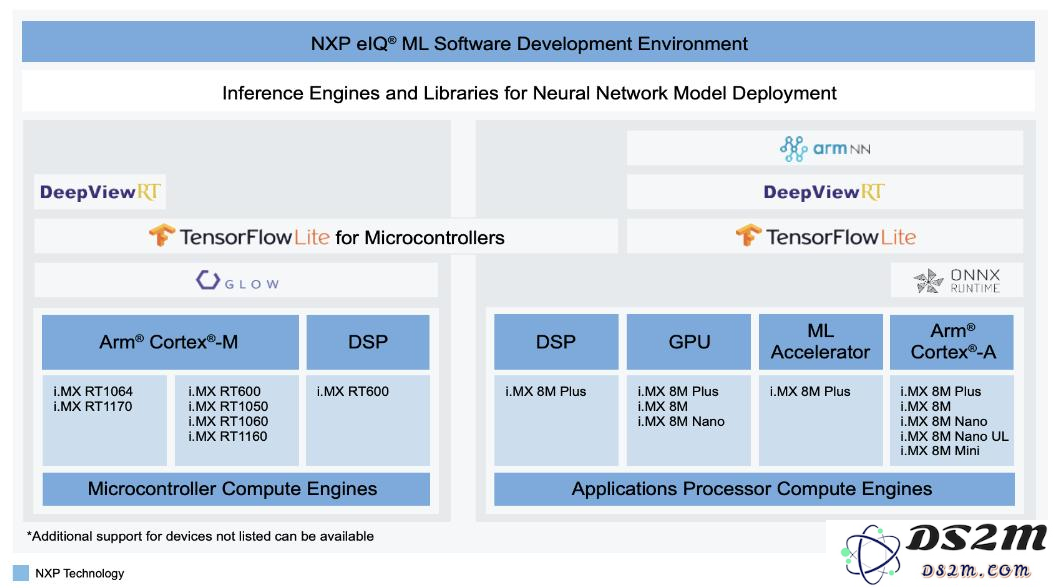Click "i.MX RT1064" in the Cortex-M list

pyautogui.click(x=93, y=391)
